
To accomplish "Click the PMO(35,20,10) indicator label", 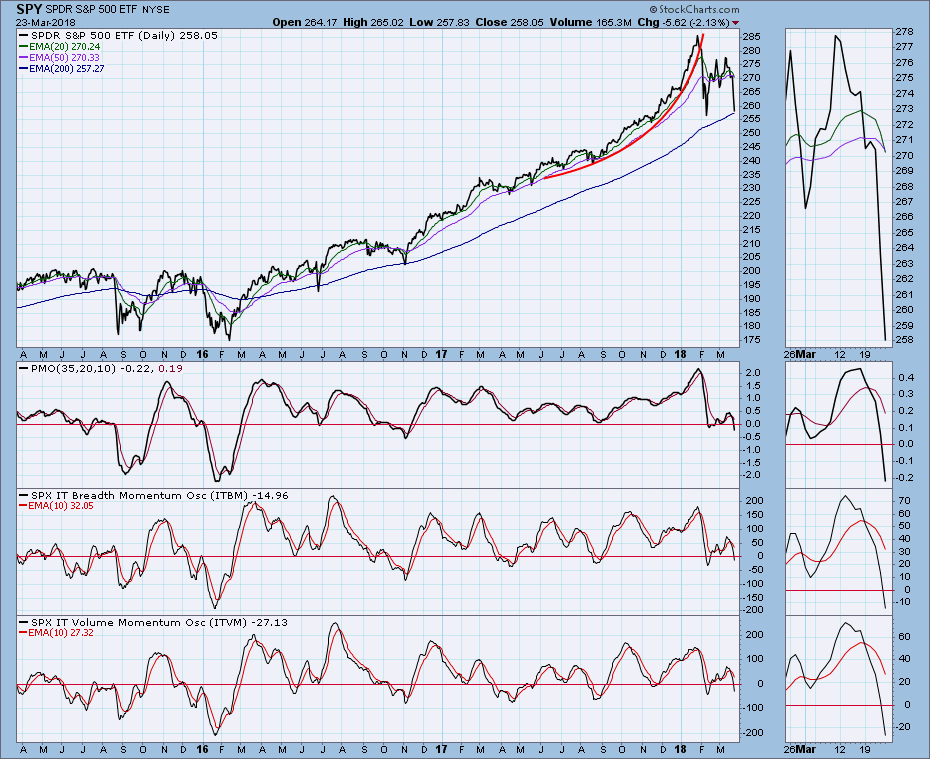I will coord(101,368).
